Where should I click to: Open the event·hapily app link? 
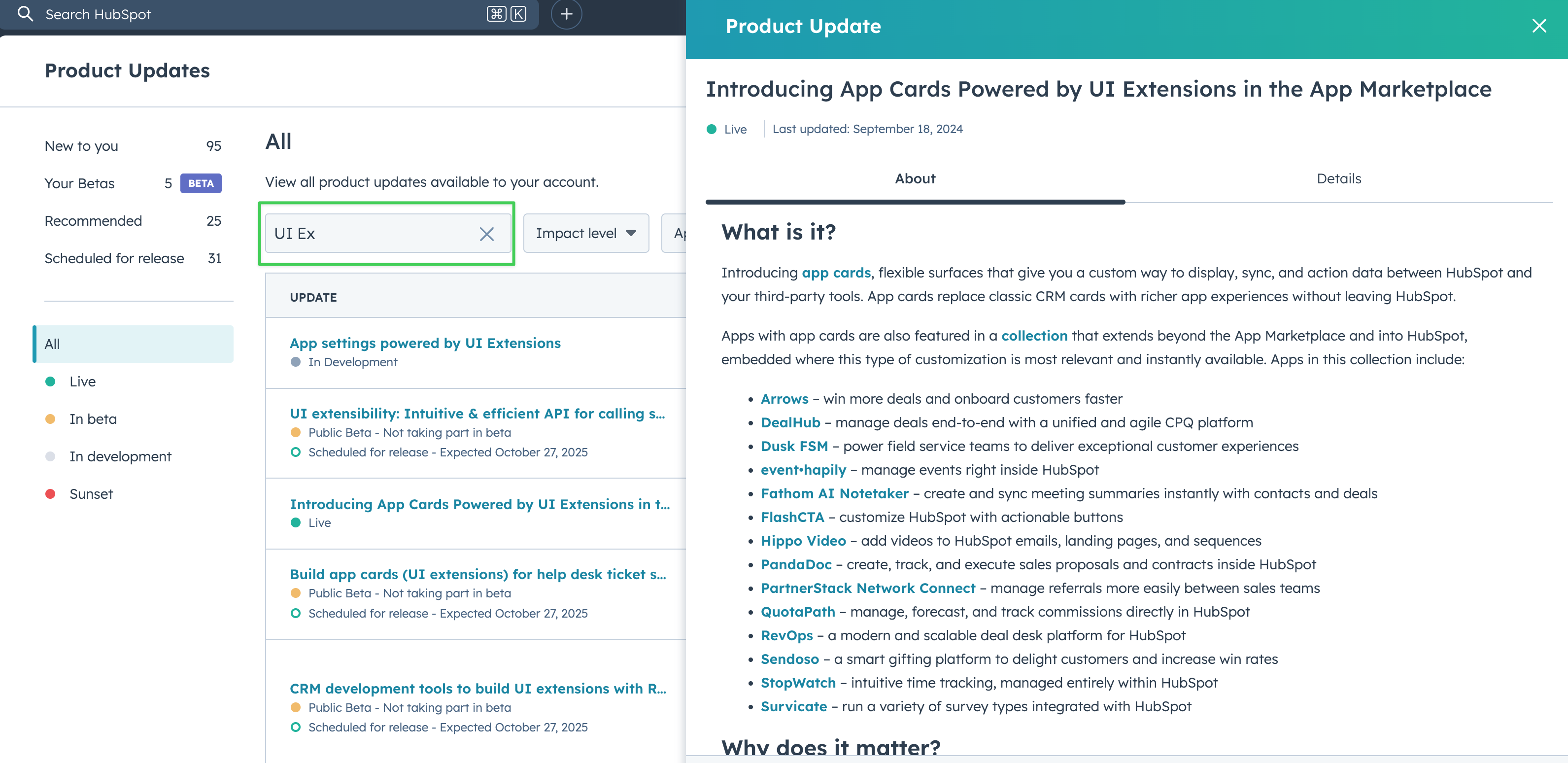pyautogui.click(x=803, y=470)
